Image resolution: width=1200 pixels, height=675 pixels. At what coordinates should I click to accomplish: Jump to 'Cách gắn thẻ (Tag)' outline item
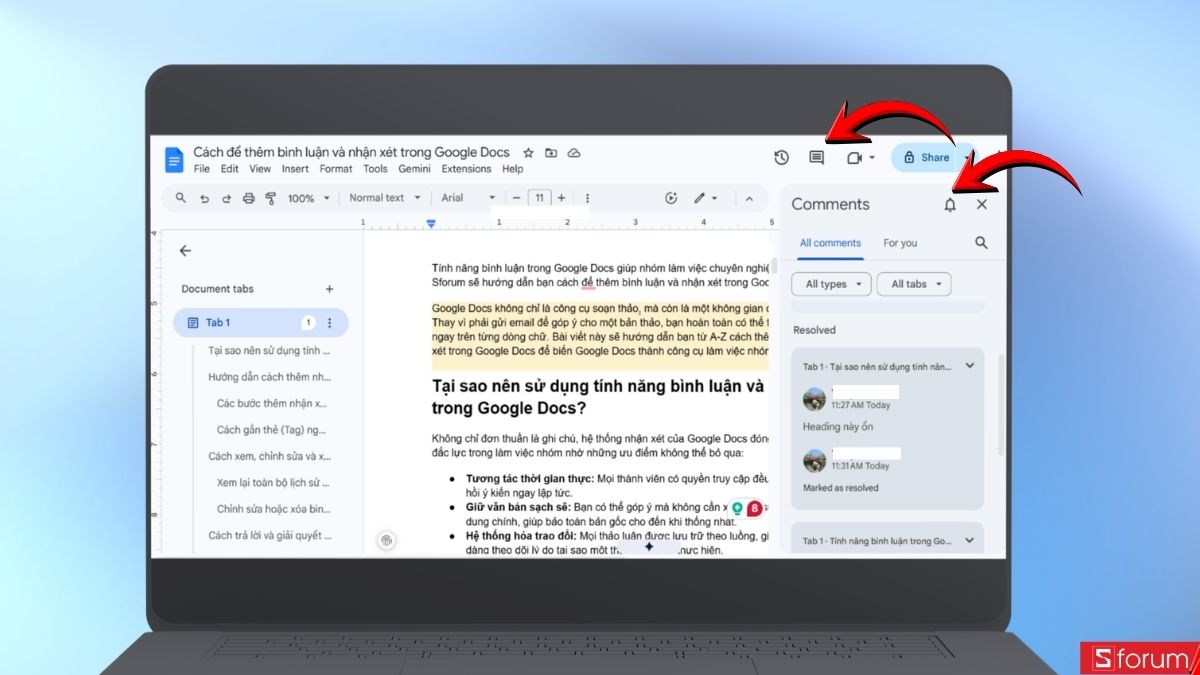pyautogui.click(x=271, y=430)
